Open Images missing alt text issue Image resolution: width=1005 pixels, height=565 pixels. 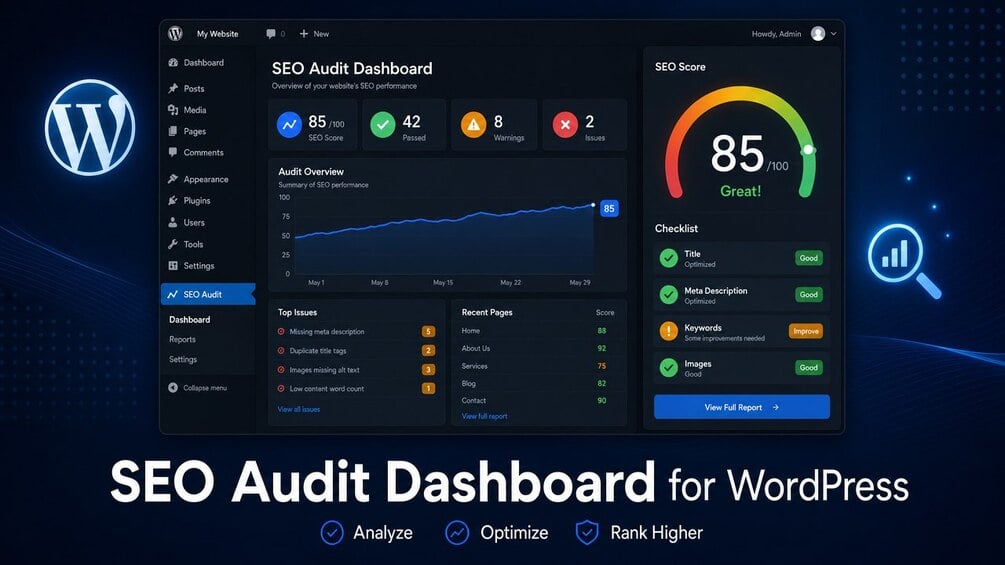[x=356, y=370]
